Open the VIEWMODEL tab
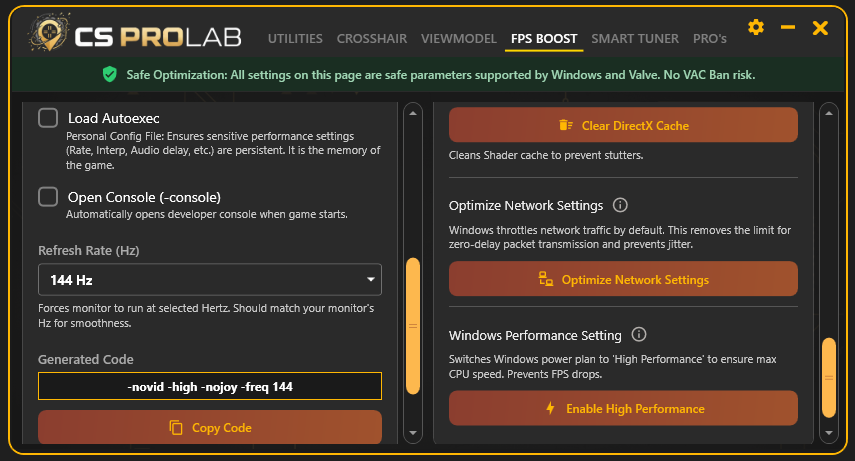 pyautogui.click(x=459, y=39)
